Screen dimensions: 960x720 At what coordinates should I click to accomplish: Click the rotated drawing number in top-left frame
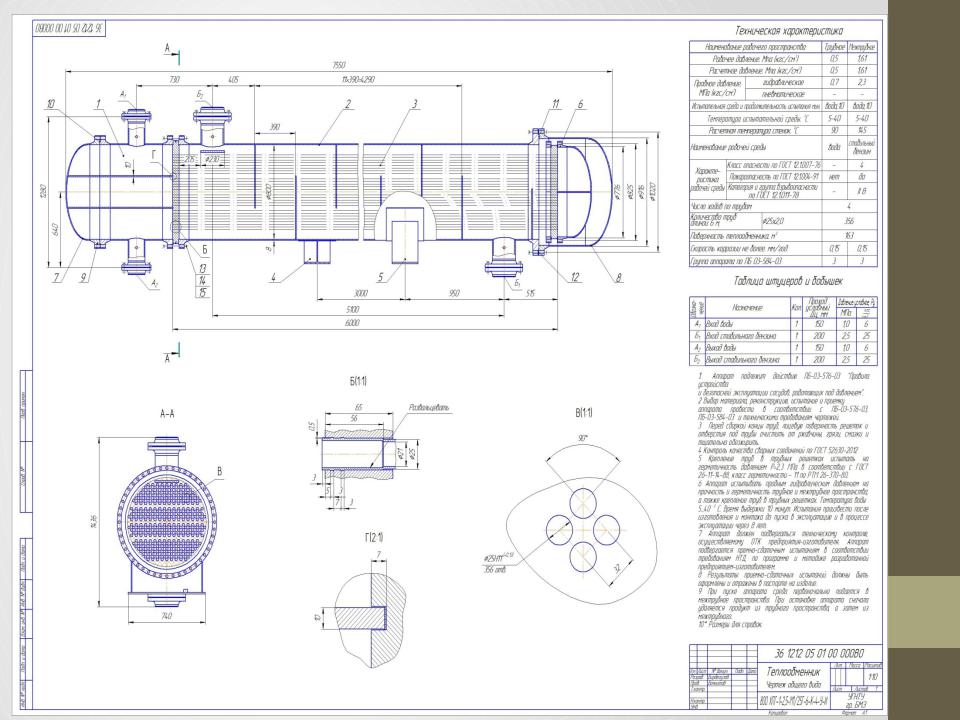(69, 28)
